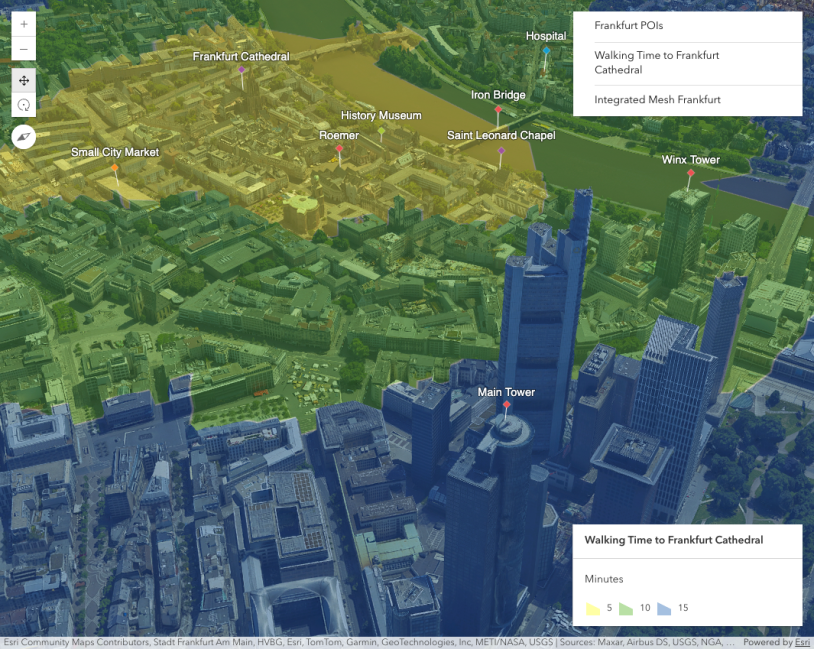Select the Roemer location pin

[x=340, y=149]
